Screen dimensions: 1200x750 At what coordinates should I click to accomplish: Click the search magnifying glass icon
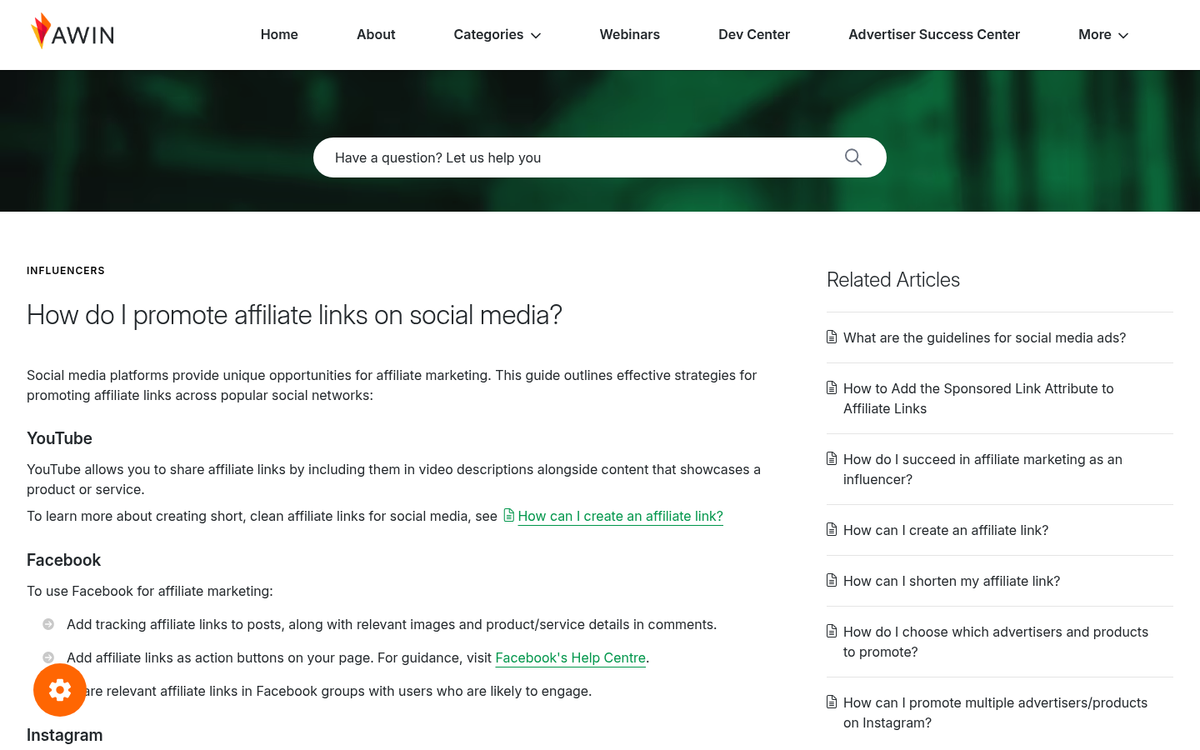[852, 157]
